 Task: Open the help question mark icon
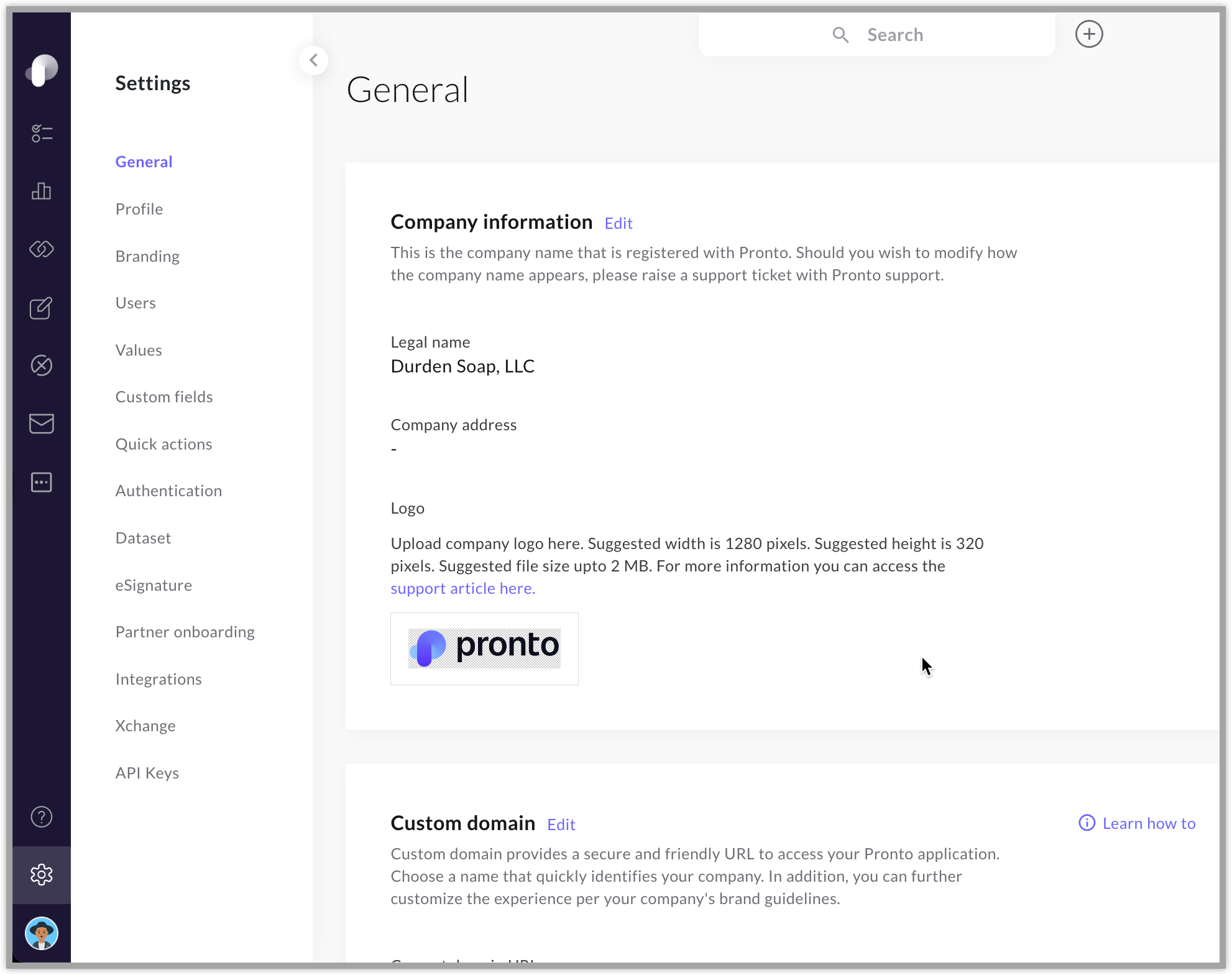pos(42,817)
